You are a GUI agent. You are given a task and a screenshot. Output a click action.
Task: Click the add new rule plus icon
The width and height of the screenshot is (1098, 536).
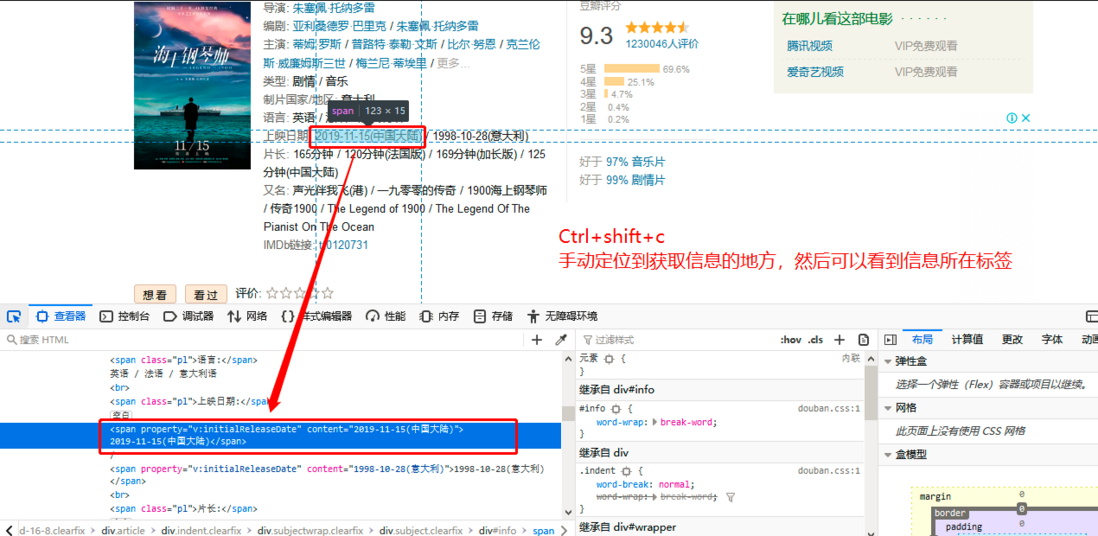(840, 340)
